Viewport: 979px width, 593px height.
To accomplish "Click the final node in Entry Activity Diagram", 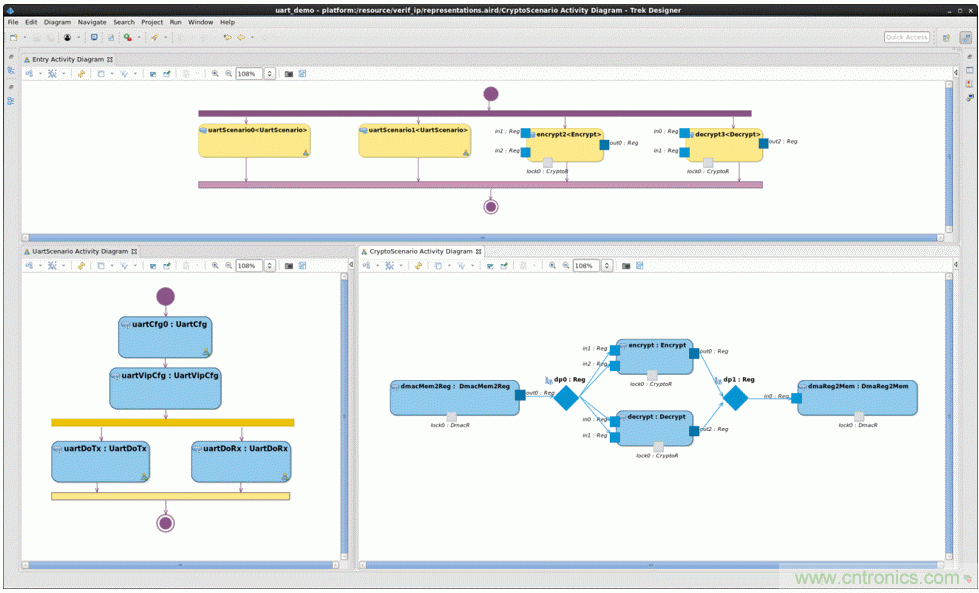I will (x=490, y=207).
